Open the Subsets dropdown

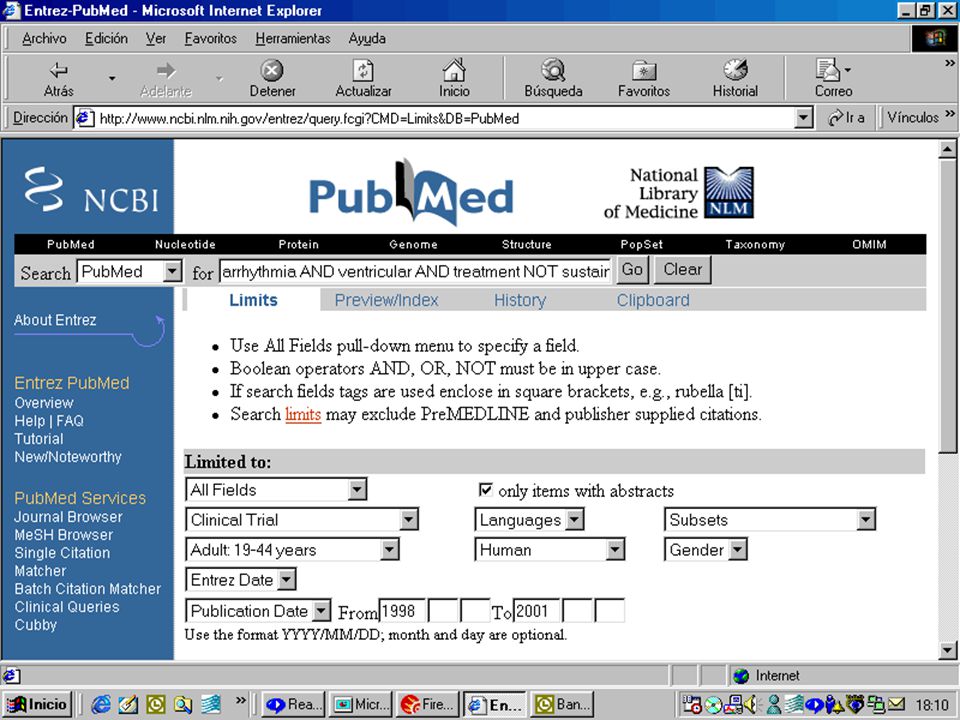[x=770, y=520]
